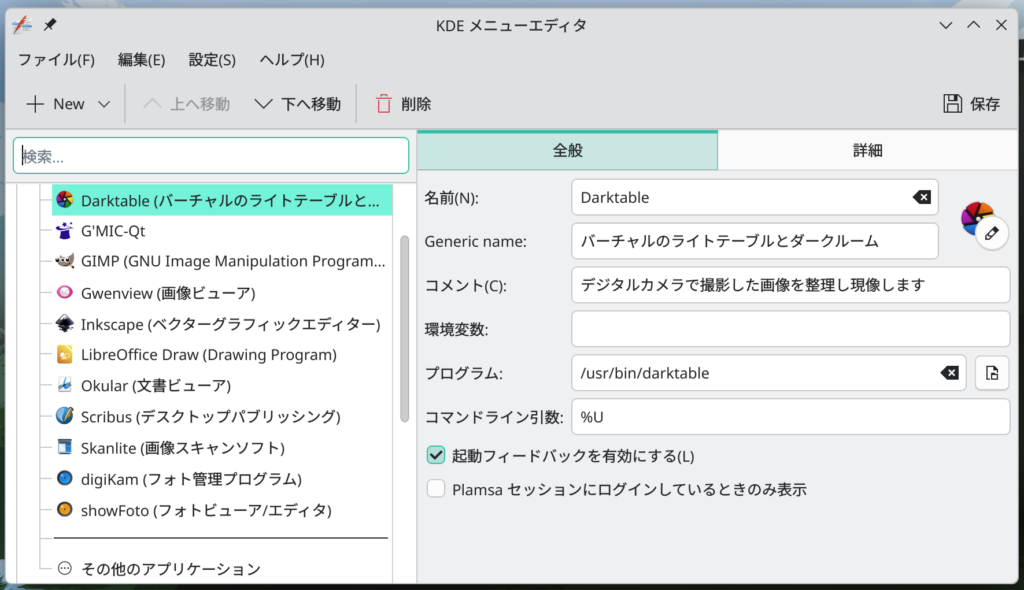Click into the 検索 search field

211,156
